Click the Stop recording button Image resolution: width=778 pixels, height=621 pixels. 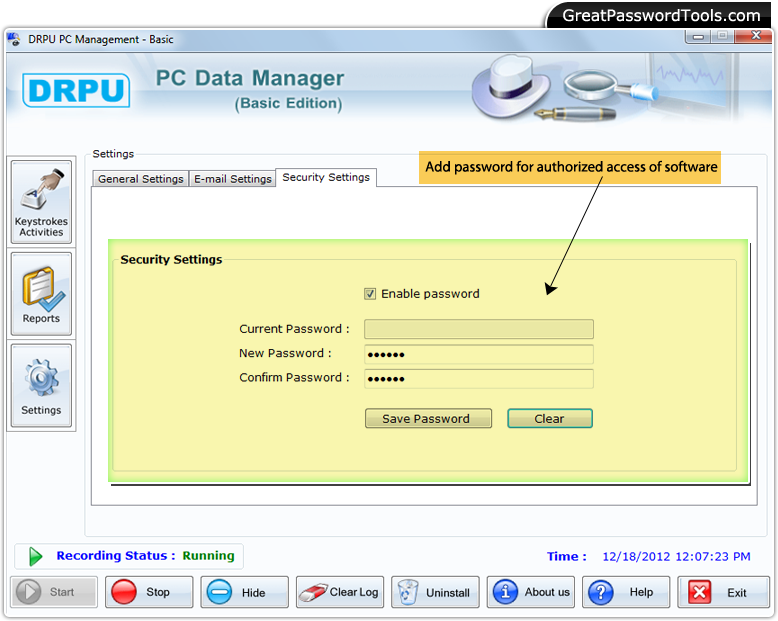pyautogui.click(x=149, y=592)
